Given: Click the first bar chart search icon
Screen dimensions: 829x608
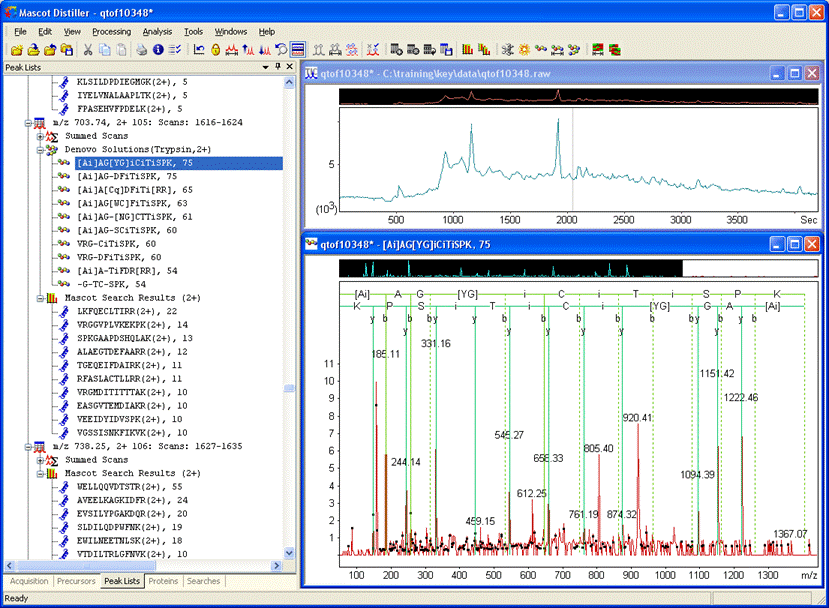Looking at the screenshot, I should point(467,50).
